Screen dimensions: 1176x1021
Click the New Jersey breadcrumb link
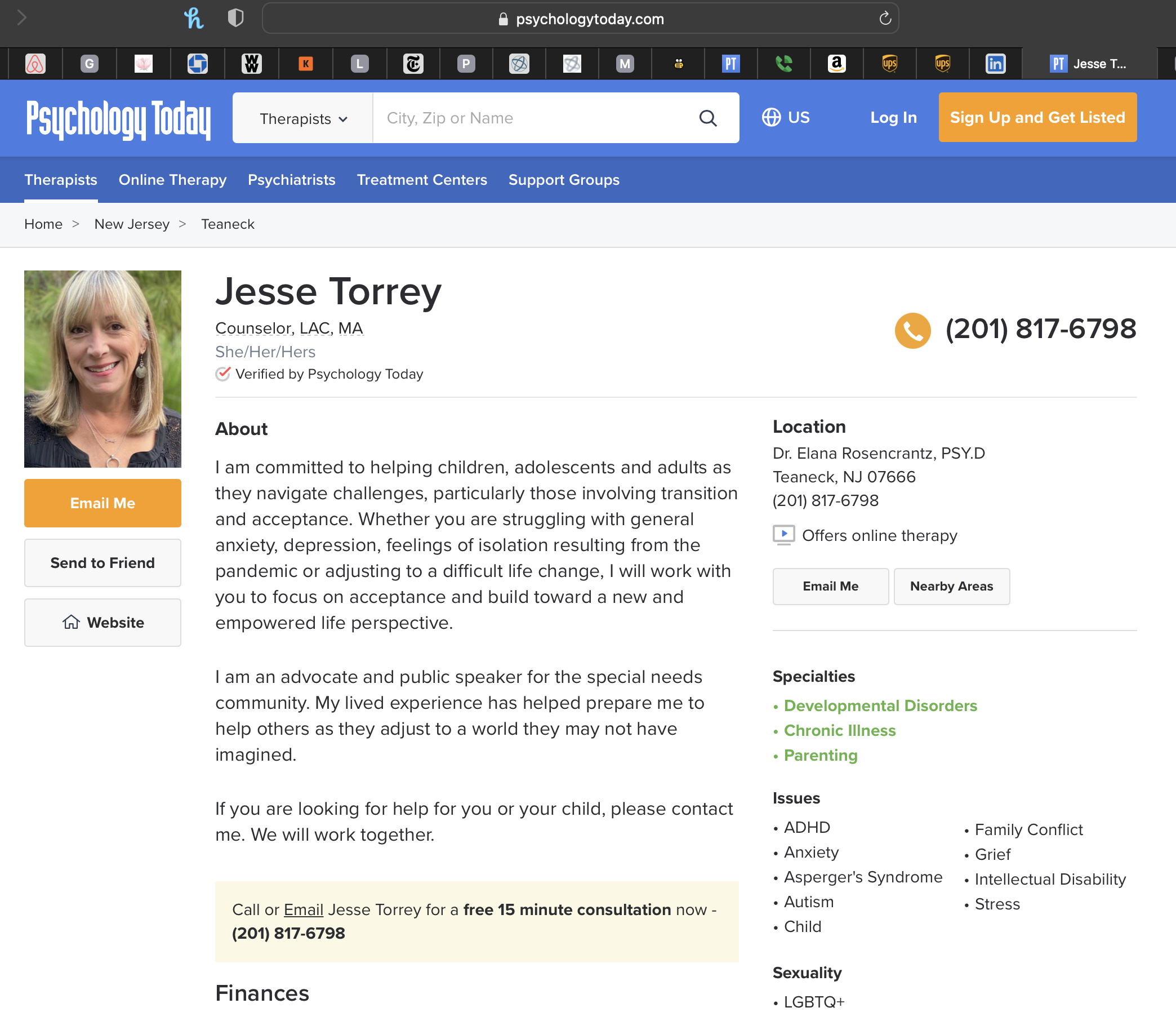[132, 224]
